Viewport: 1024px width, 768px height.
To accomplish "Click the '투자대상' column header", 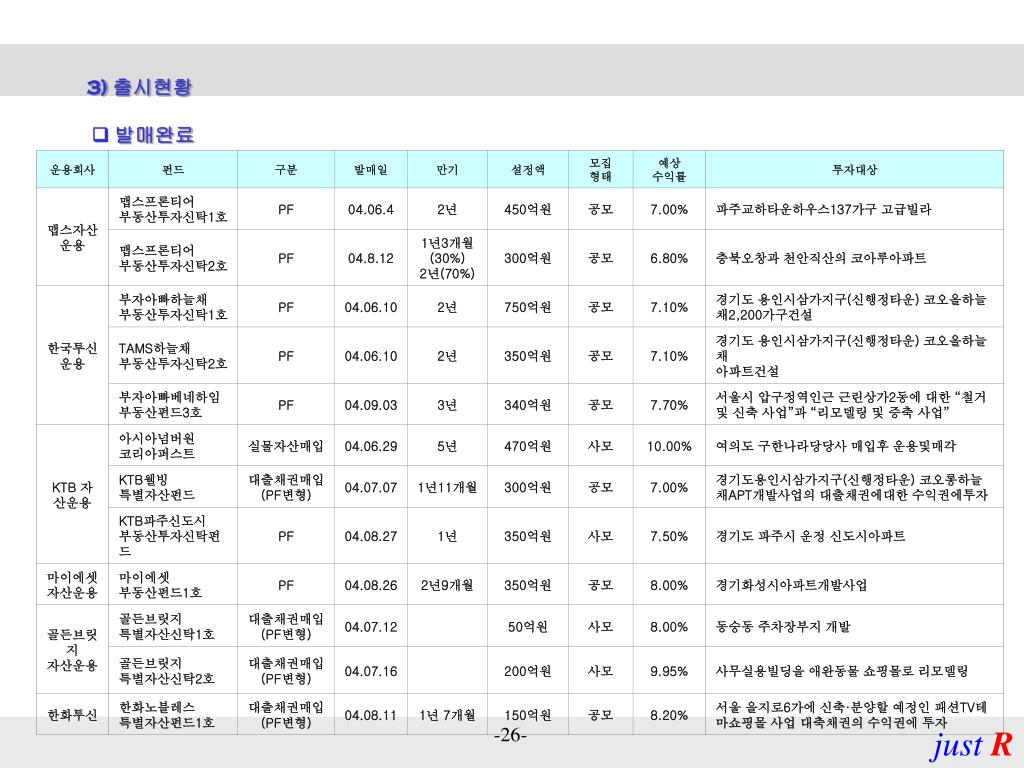I will click(854, 170).
